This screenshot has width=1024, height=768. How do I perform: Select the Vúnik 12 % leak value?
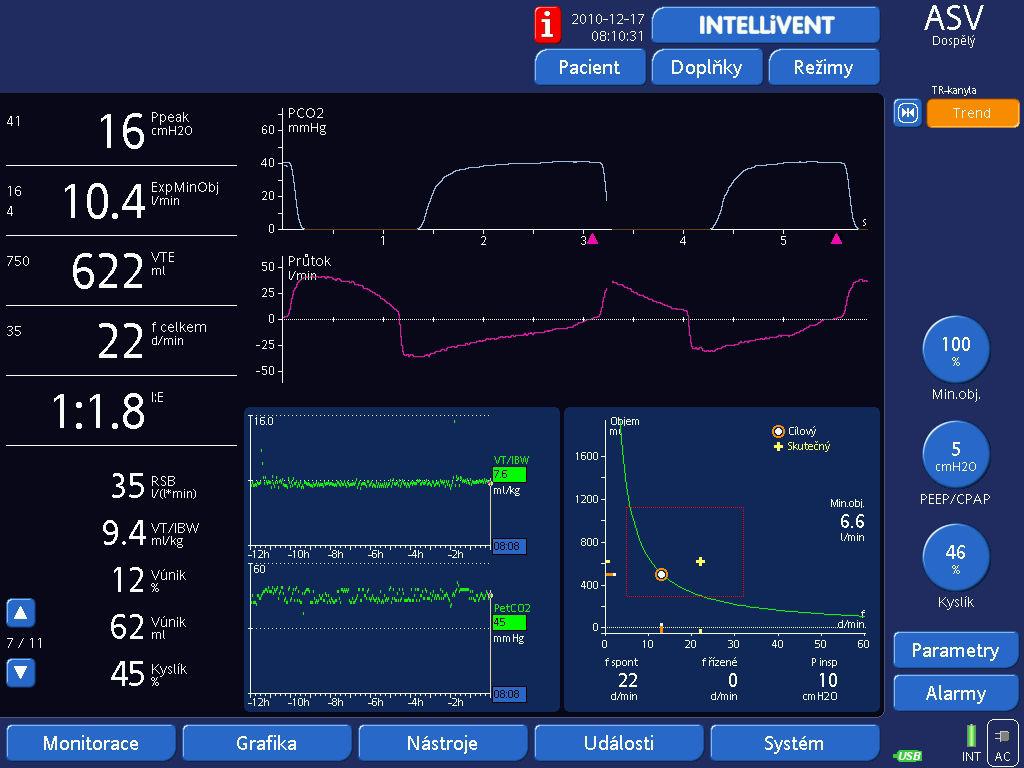(x=150, y=580)
